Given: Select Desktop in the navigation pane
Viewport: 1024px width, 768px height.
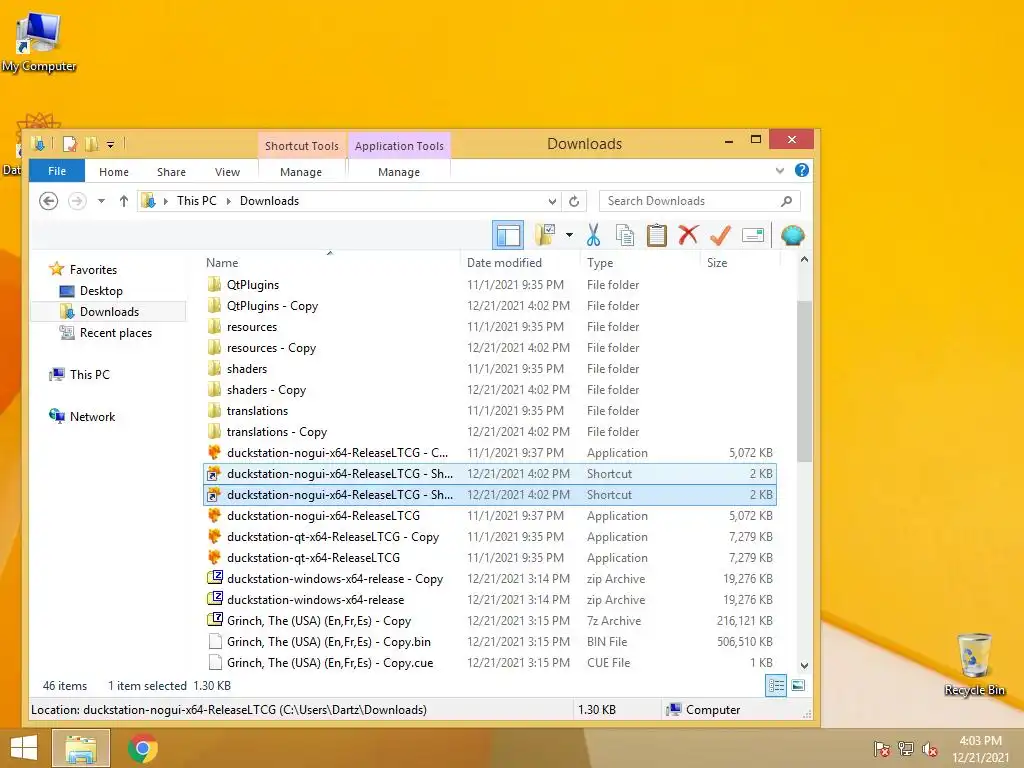Looking at the screenshot, I should 101,291.
